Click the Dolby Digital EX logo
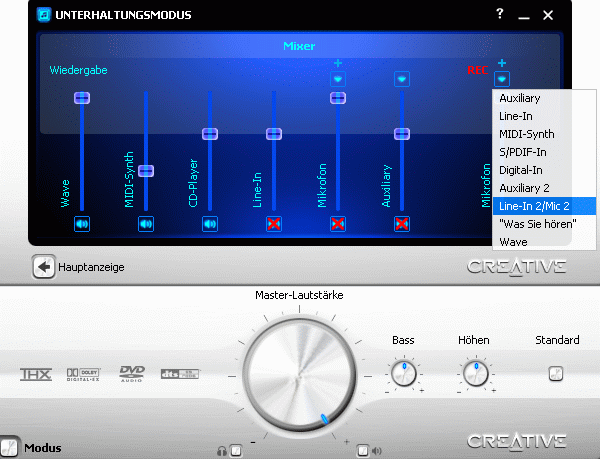This screenshot has width=600, height=459. 83,374
